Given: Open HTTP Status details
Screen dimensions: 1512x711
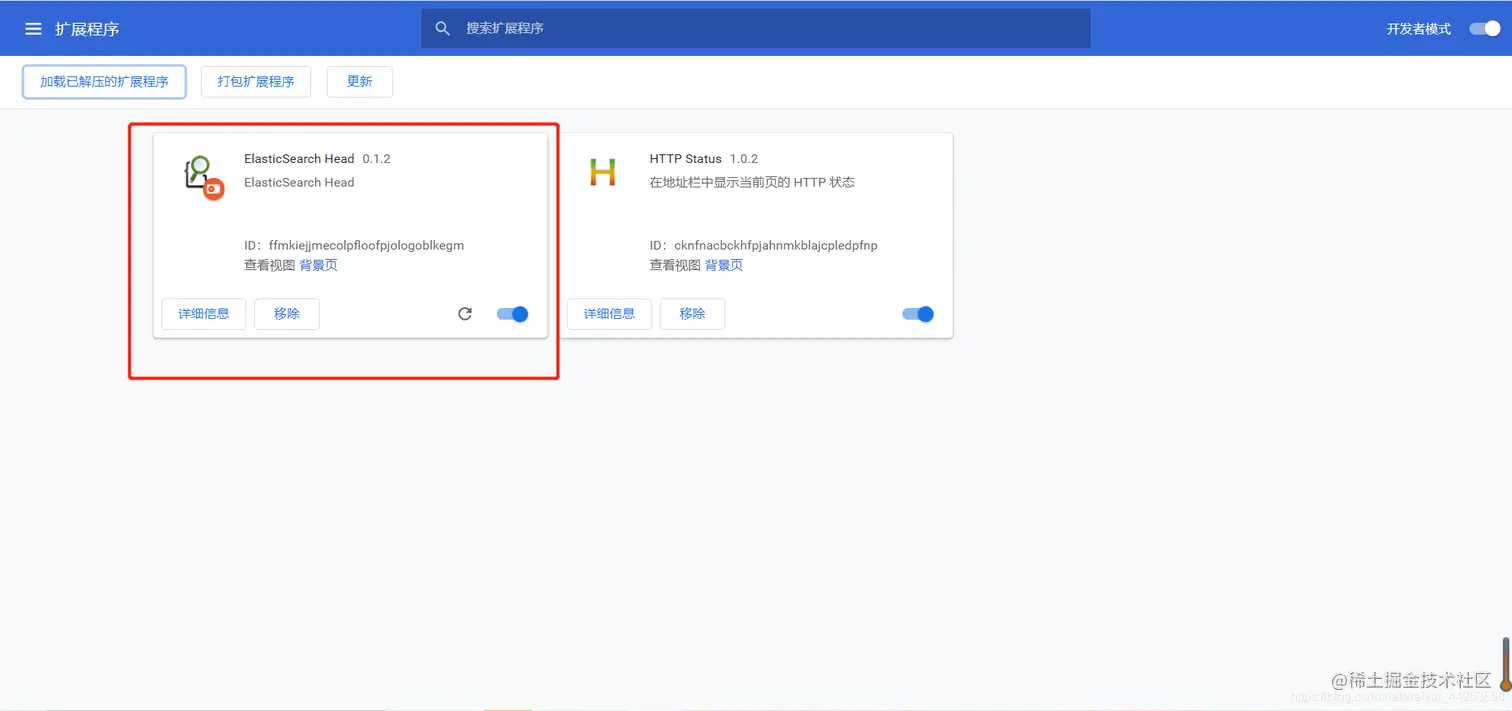Looking at the screenshot, I should pyautogui.click(x=609, y=314).
